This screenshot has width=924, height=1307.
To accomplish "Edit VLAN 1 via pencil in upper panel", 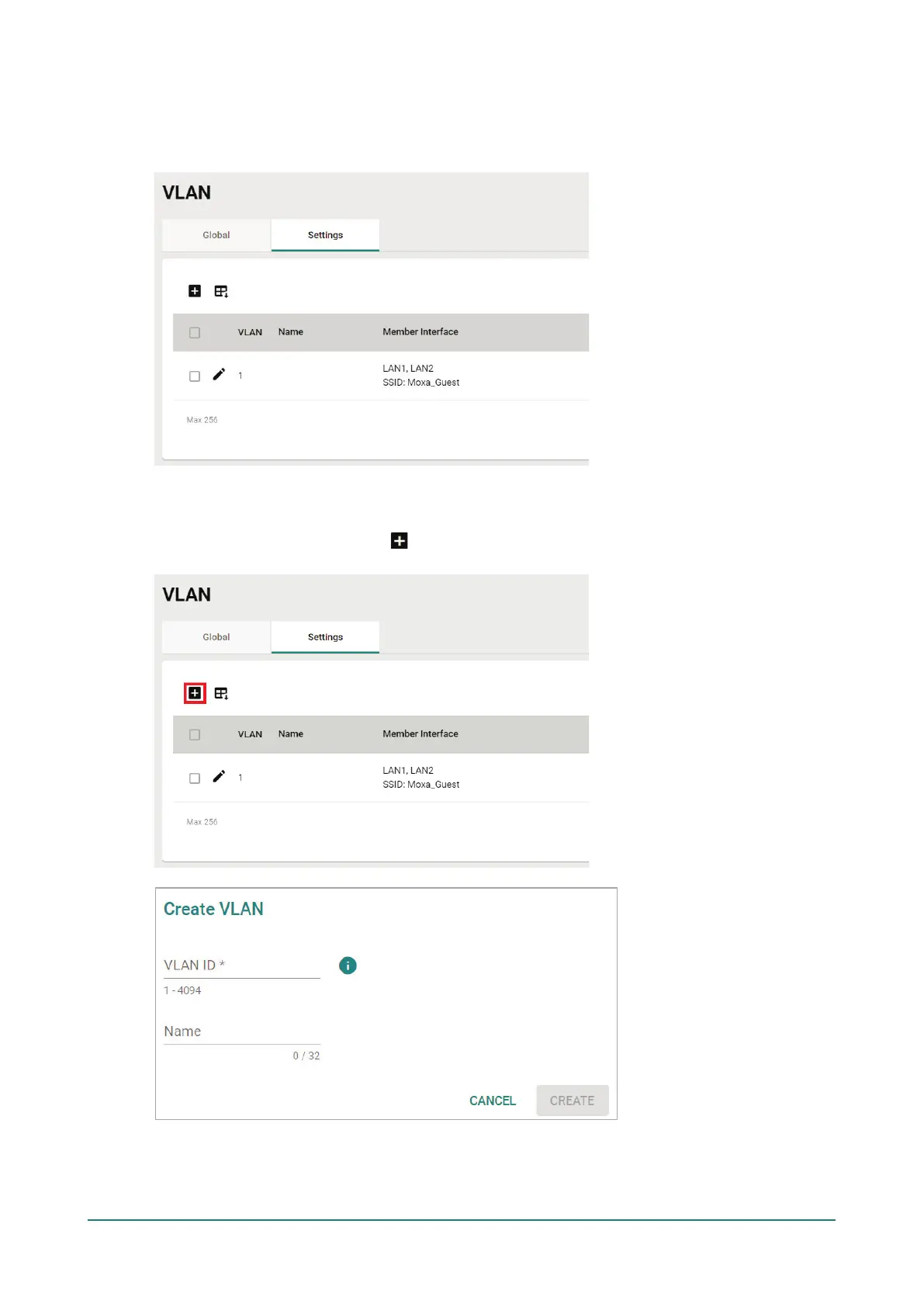I will (x=219, y=375).
